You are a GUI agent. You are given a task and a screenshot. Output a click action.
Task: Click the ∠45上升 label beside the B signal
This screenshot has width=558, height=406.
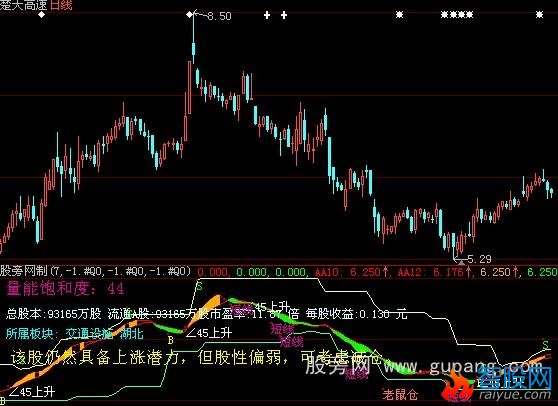pos(209,333)
